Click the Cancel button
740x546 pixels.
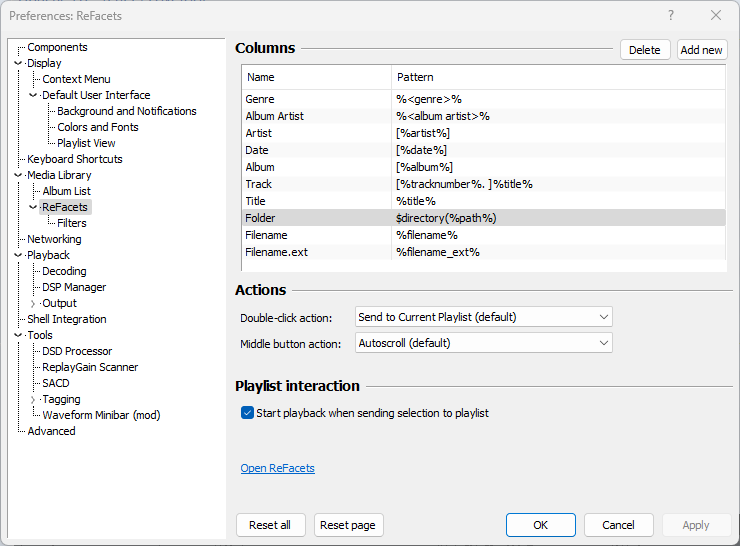[618, 525]
